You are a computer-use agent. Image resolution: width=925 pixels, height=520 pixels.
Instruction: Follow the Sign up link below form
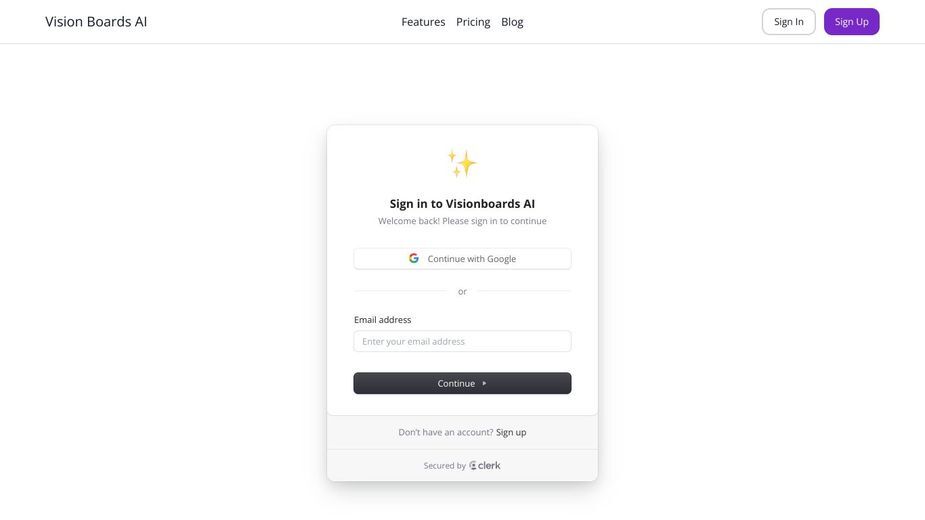tap(511, 432)
